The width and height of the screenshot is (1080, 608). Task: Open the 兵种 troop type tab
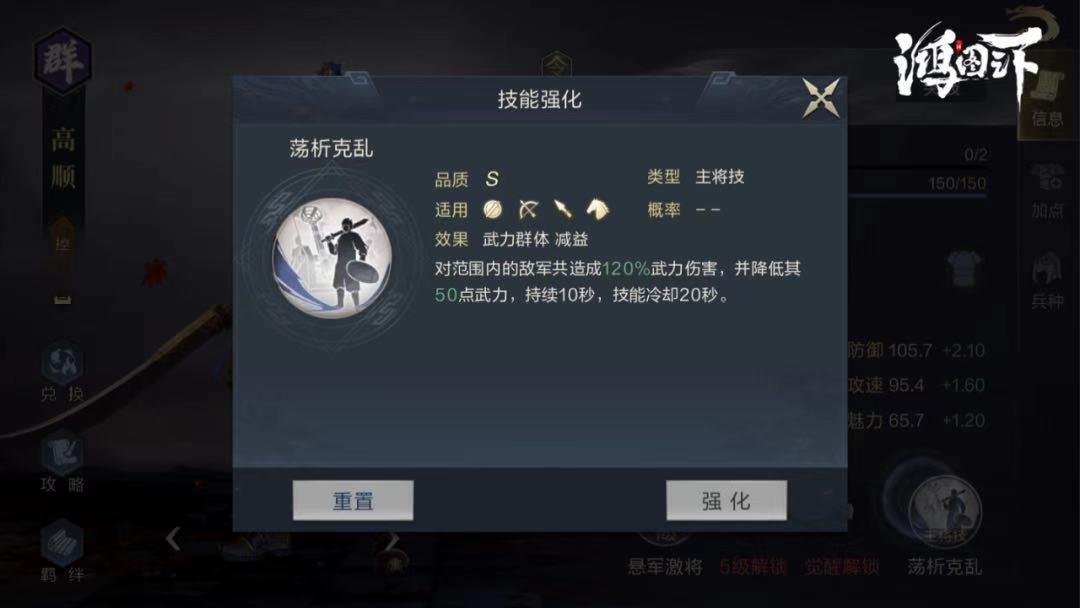point(1047,281)
